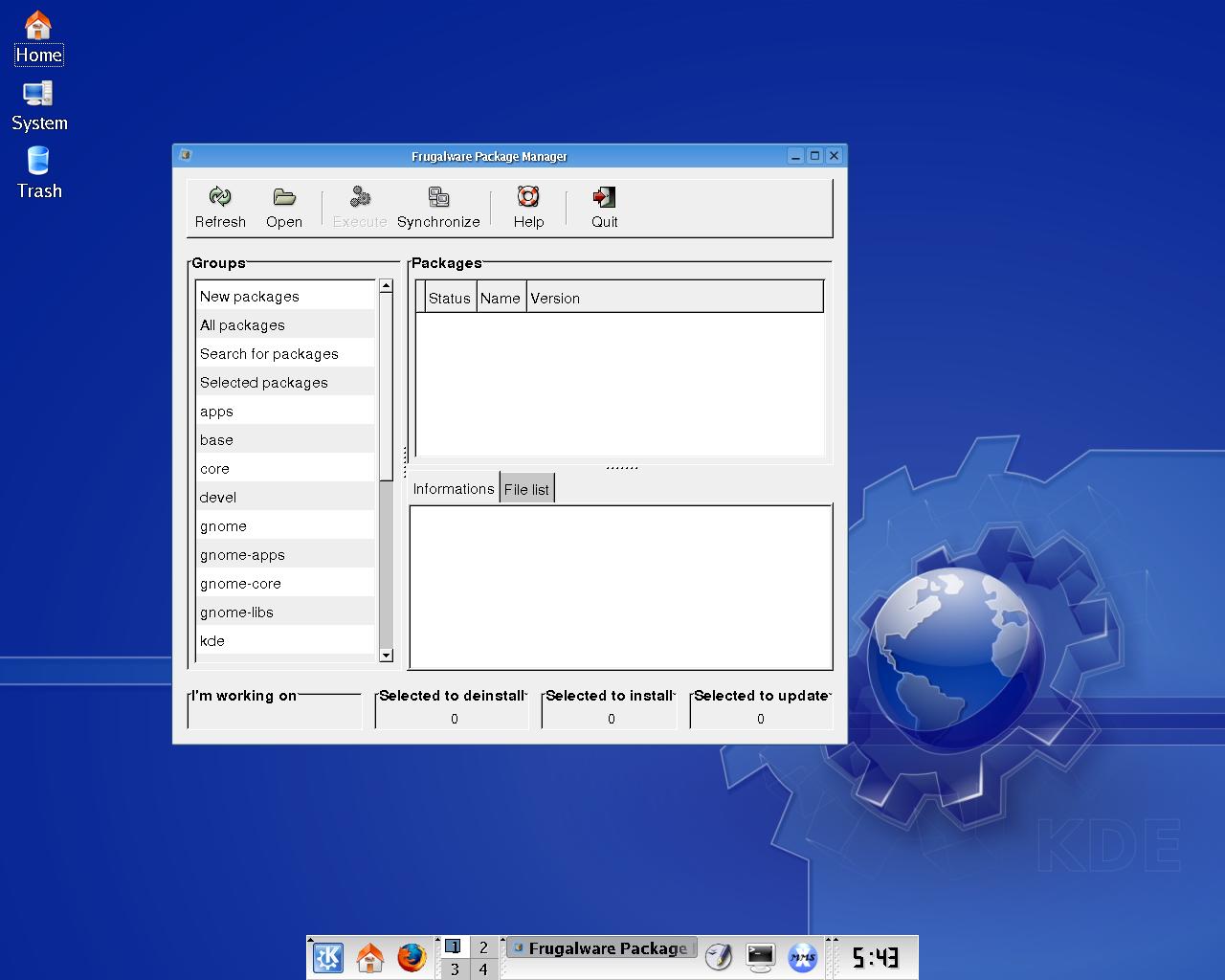
Task: Switch to virtual desktop 4
Action: 483,969
